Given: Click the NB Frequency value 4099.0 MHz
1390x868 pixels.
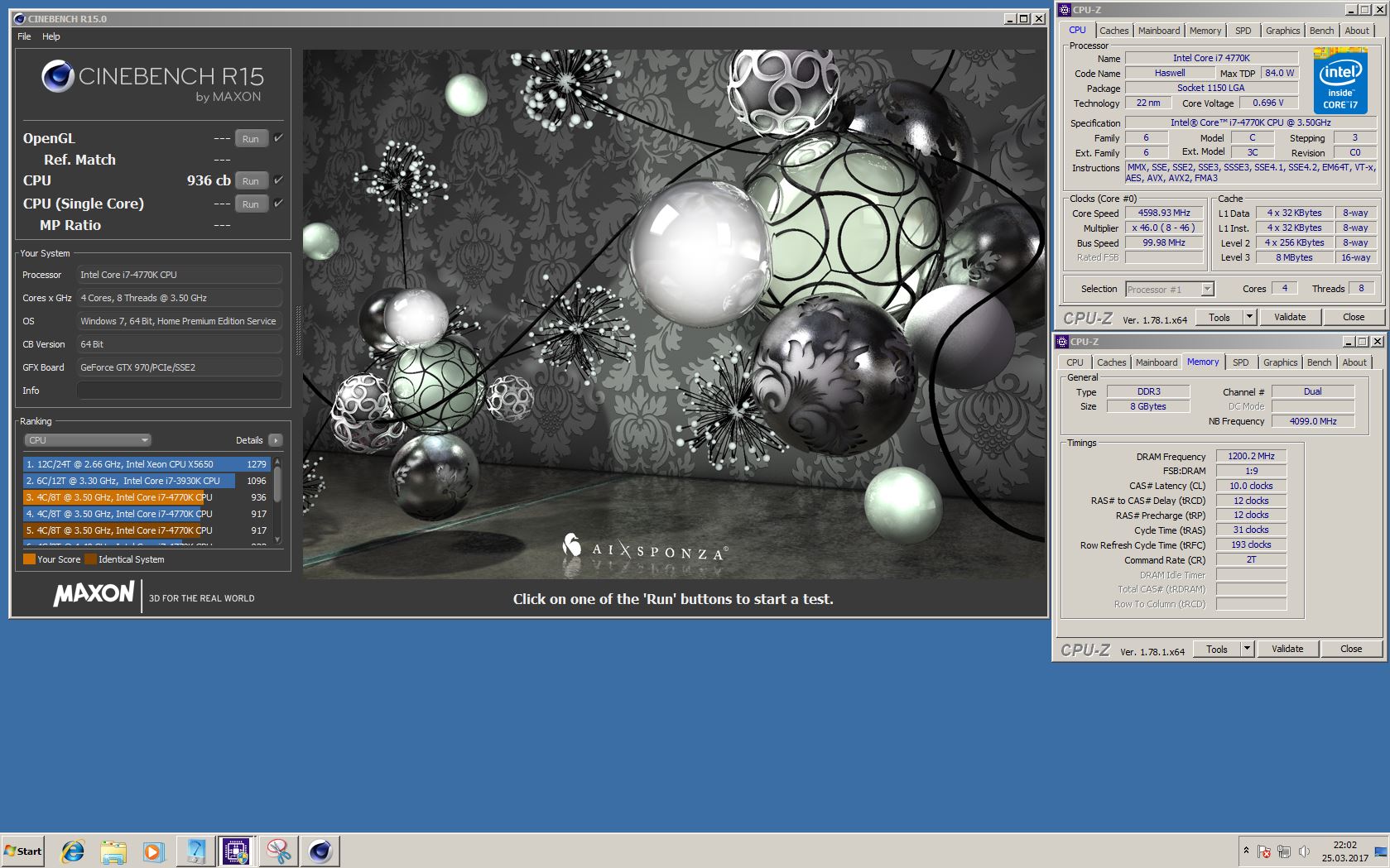Looking at the screenshot, I should tap(1313, 421).
